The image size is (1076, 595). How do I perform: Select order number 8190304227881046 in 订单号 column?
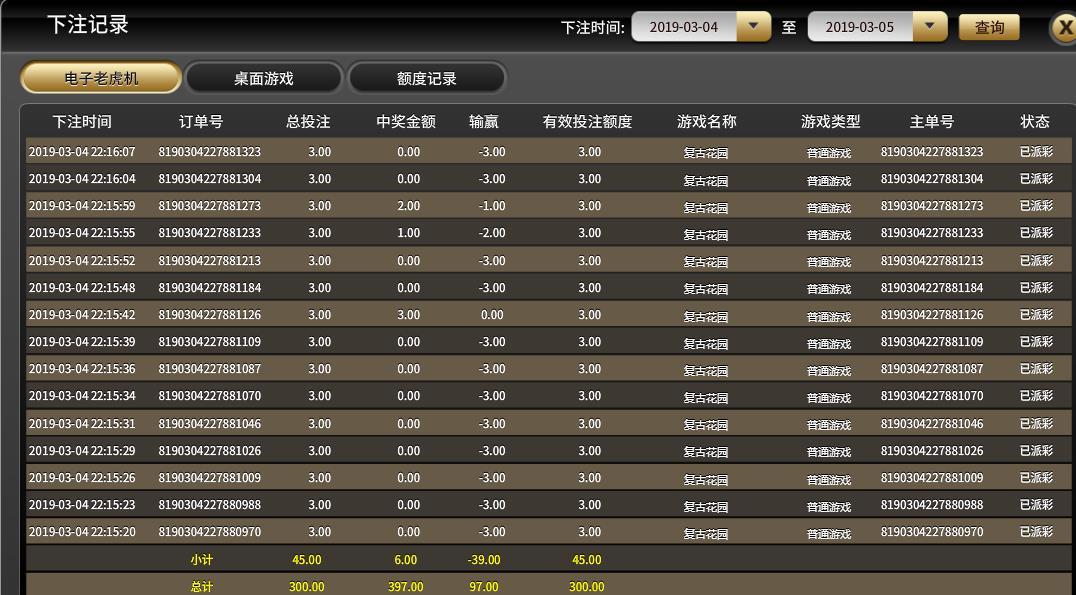point(209,423)
